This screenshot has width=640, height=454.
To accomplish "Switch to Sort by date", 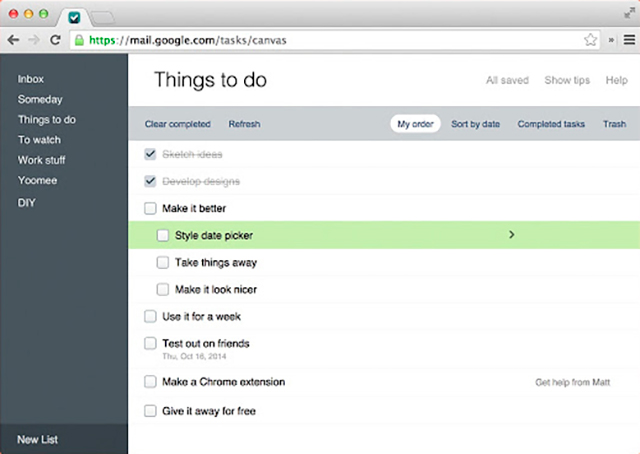I will (x=476, y=124).
